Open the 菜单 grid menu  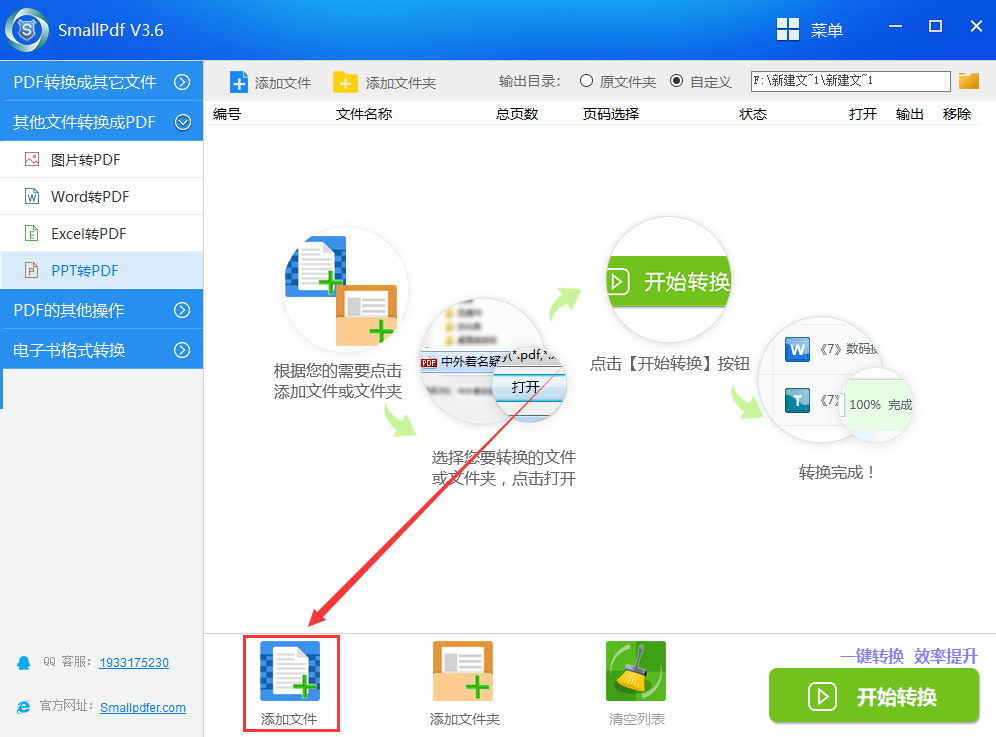coord(810,29)
